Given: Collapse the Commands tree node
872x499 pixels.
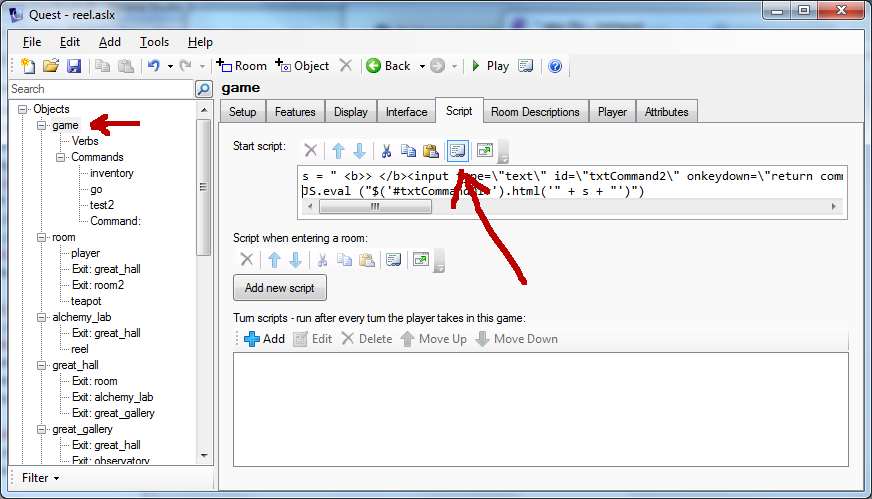Looking at the screenshot, I should coord(60,157).
